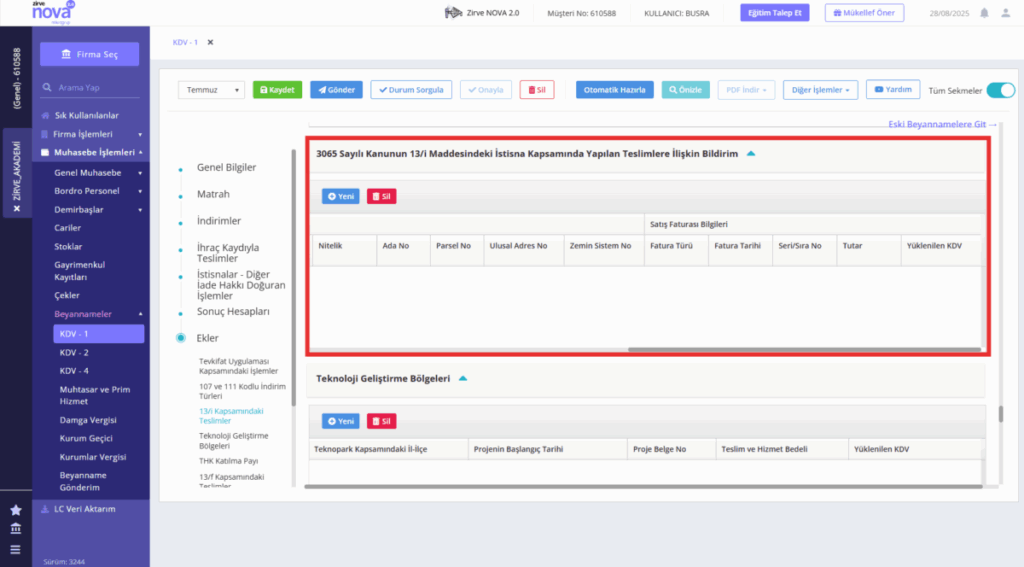Open the Temmuz month dropdown

[x=211, y=90]
